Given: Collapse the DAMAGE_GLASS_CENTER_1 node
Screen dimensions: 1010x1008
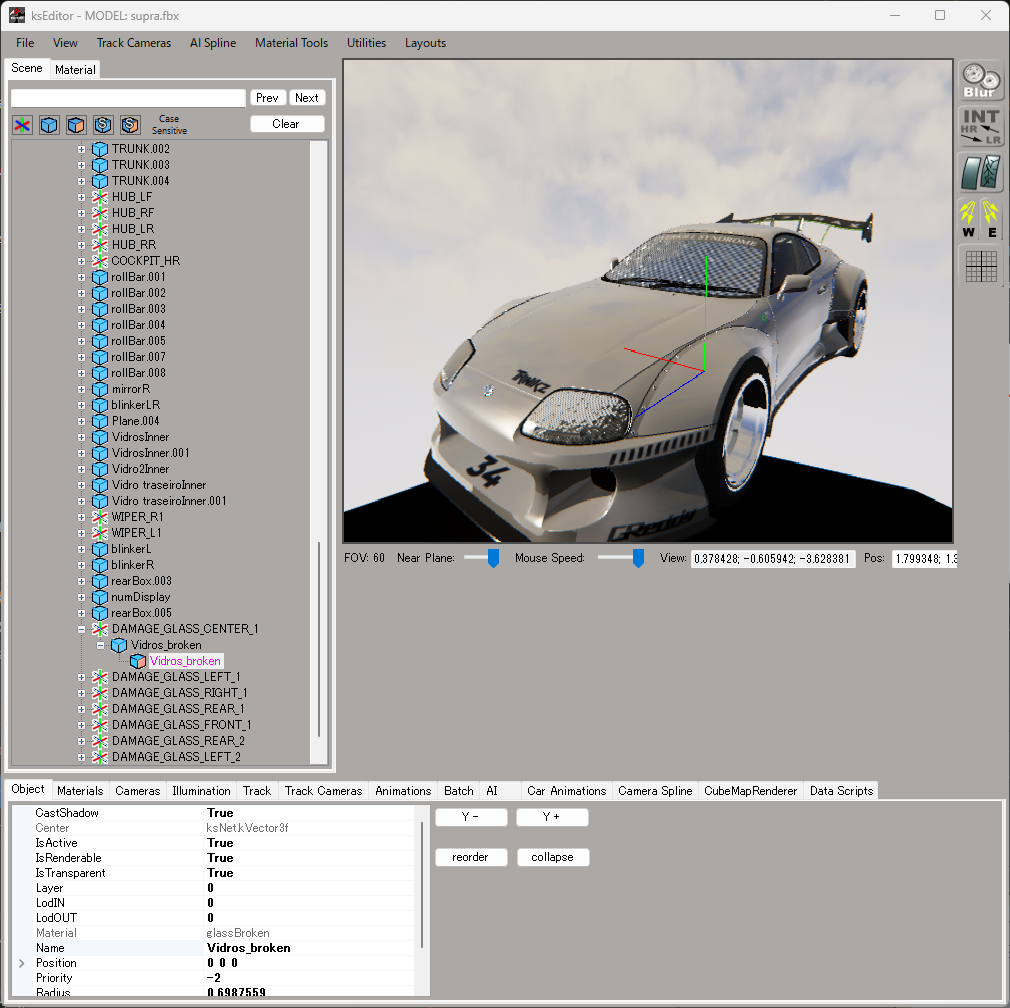Looking at the screenshot, I should pos(81,629).
